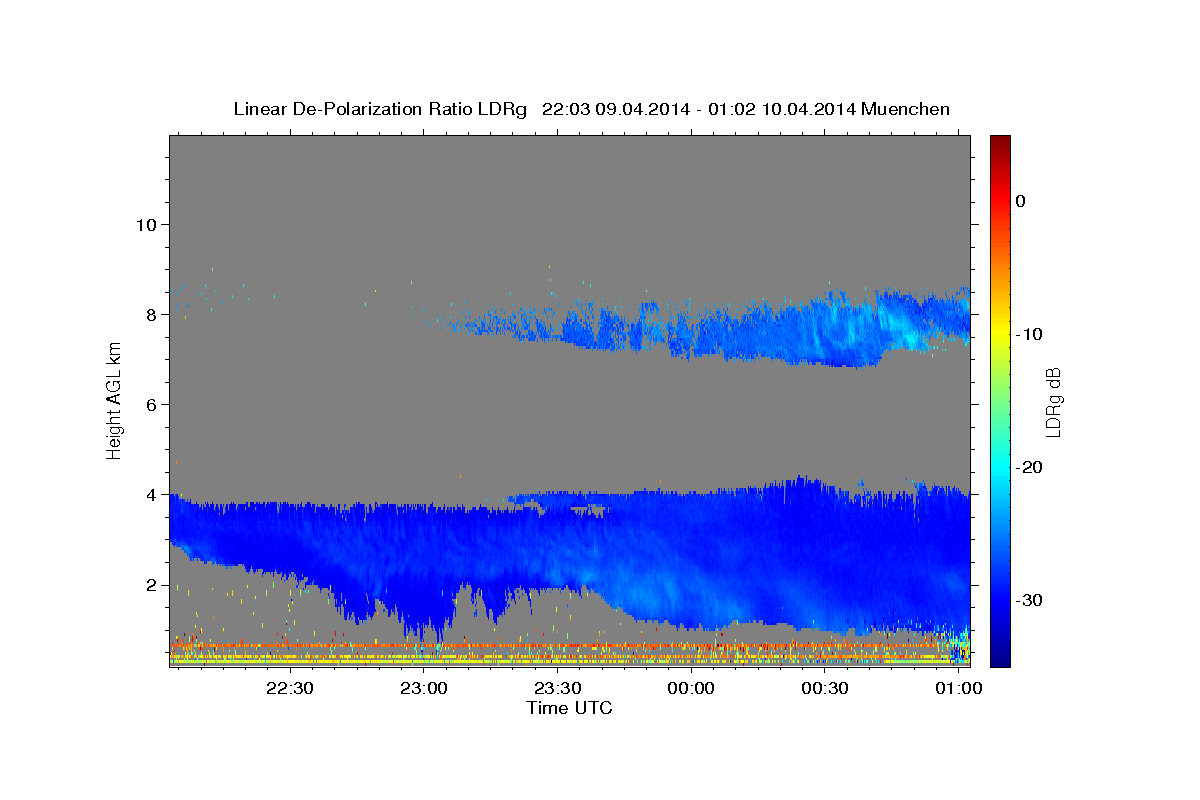This screenshot has width=1200, height=800.
Task: Click the height tick label '10'
Action: pyautogui.click(x=145, y=224)
